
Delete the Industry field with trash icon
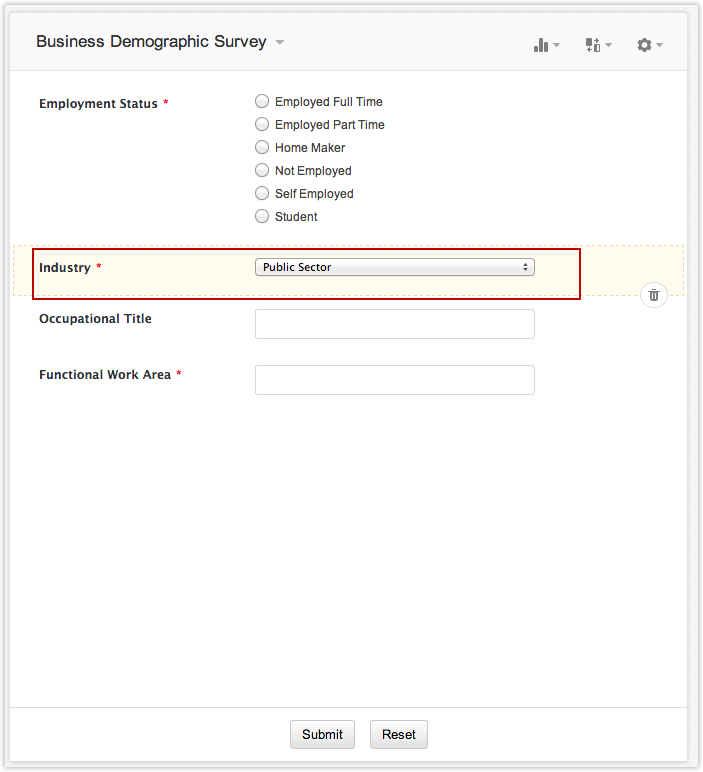tap(654, 295)
